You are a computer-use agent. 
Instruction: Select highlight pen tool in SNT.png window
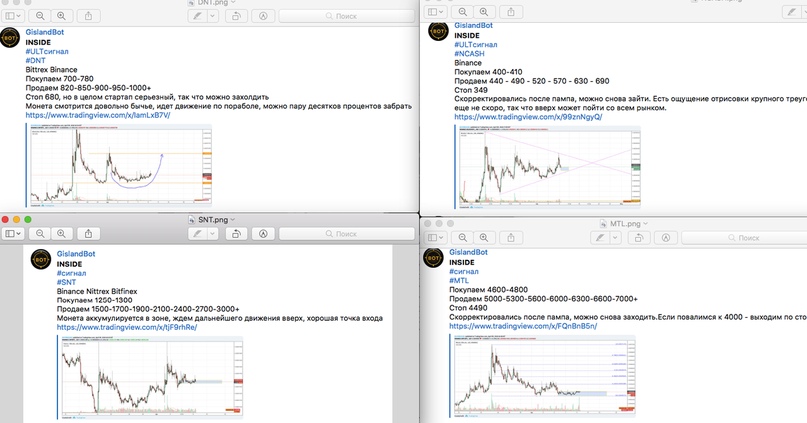pos(198,234)
